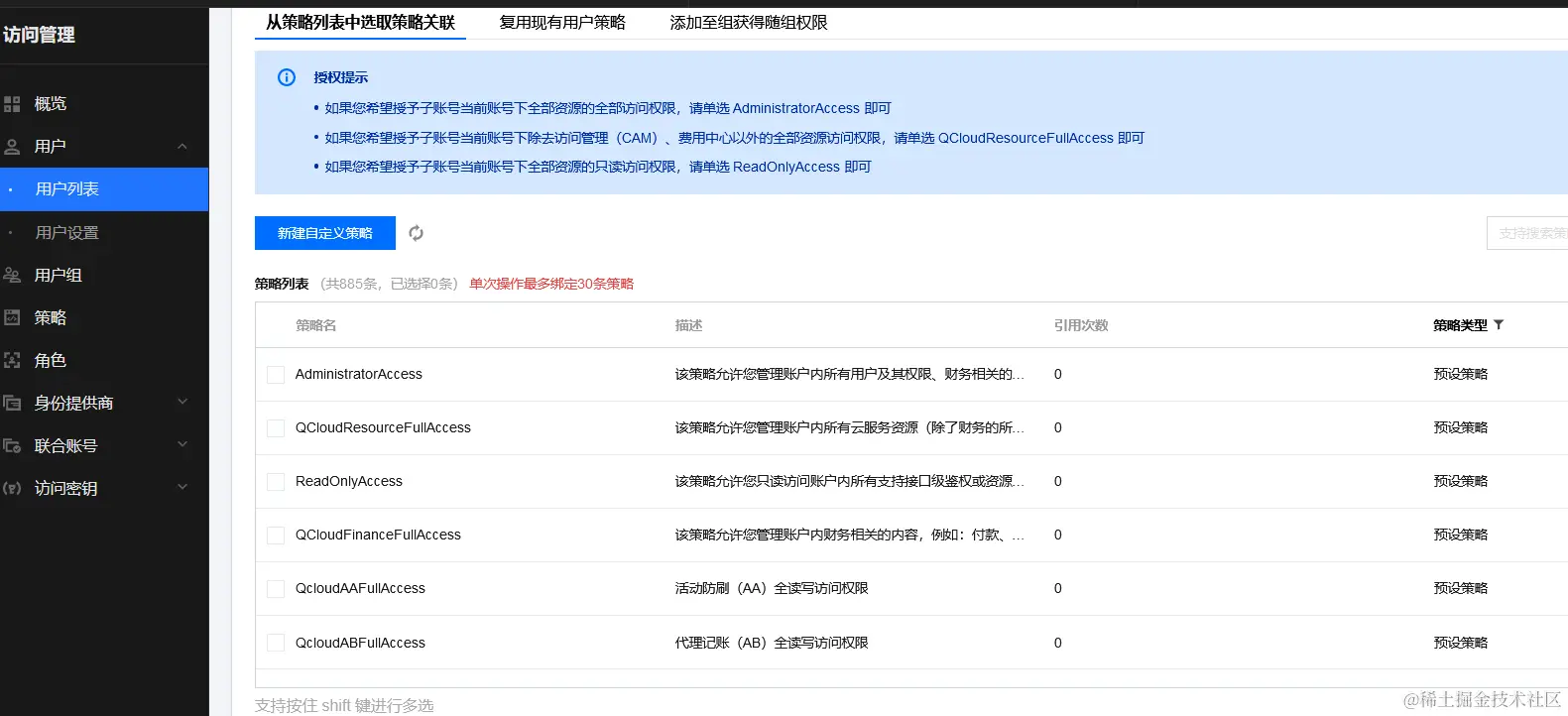The height and width of the screenshot is (716, 1568).
Task: Click the 用户 person icon in sidebar
Action: click(12, 147)
